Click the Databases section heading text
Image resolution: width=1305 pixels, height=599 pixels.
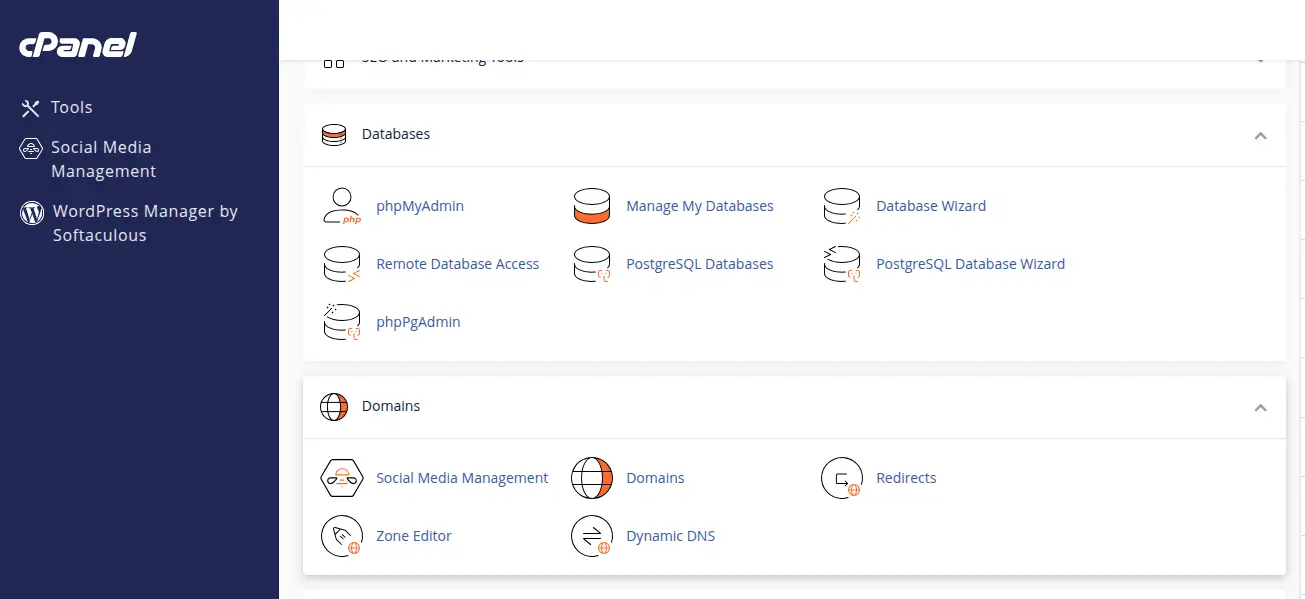click(x=396, y=134)
